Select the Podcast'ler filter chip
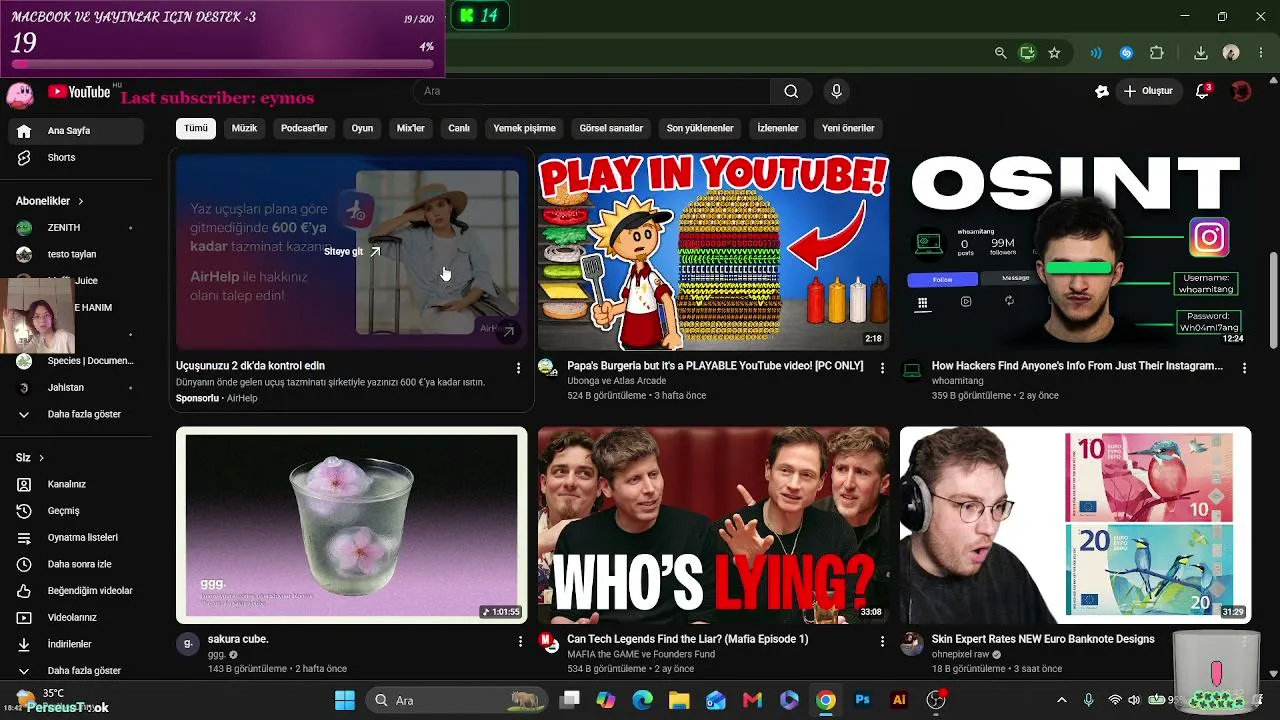Screen dimensions: 1280x720 (304, 128)
